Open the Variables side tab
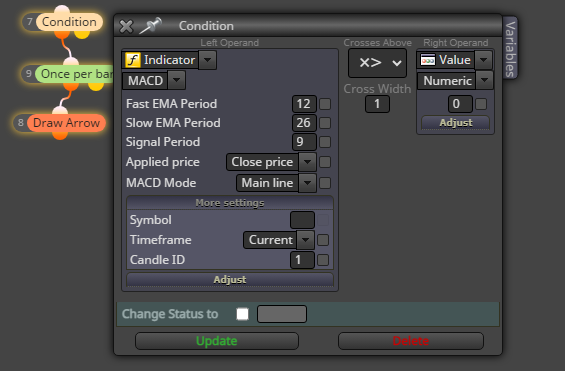Viewport: 565px width, 371px height. tap(510, 49)
